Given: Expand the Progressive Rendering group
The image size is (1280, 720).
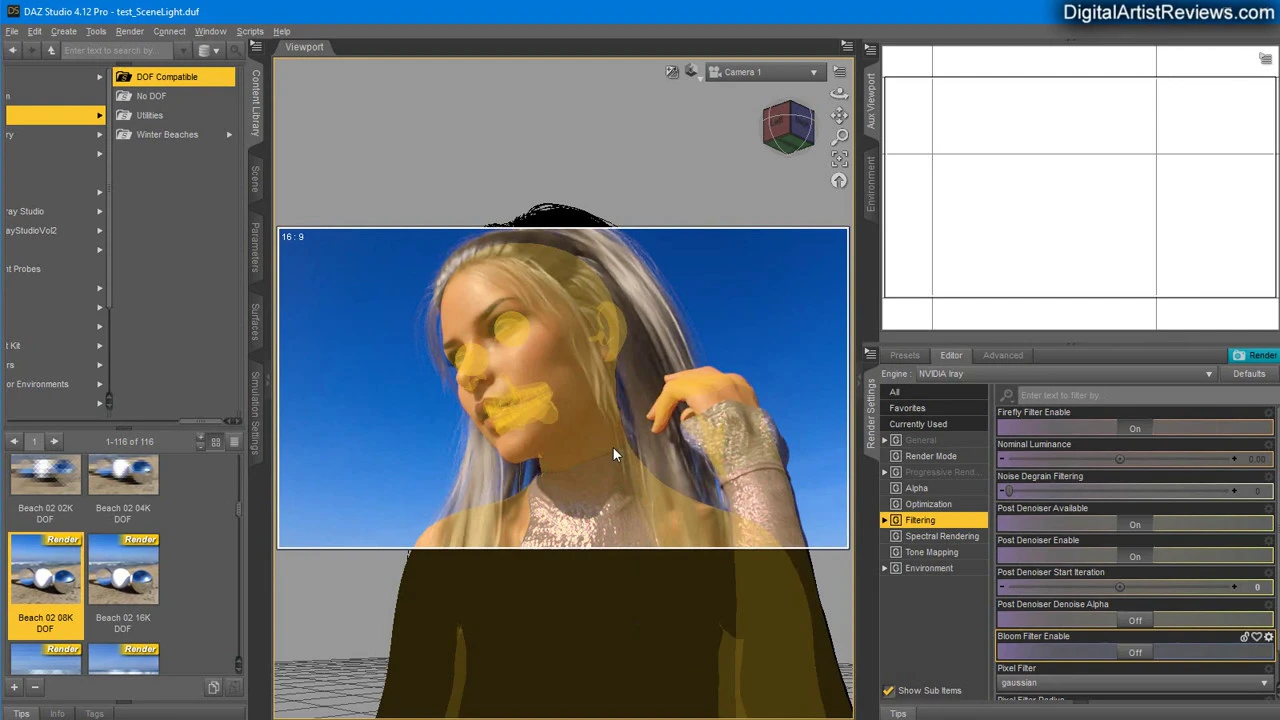Looking at the screenshot, I should 885,472.
